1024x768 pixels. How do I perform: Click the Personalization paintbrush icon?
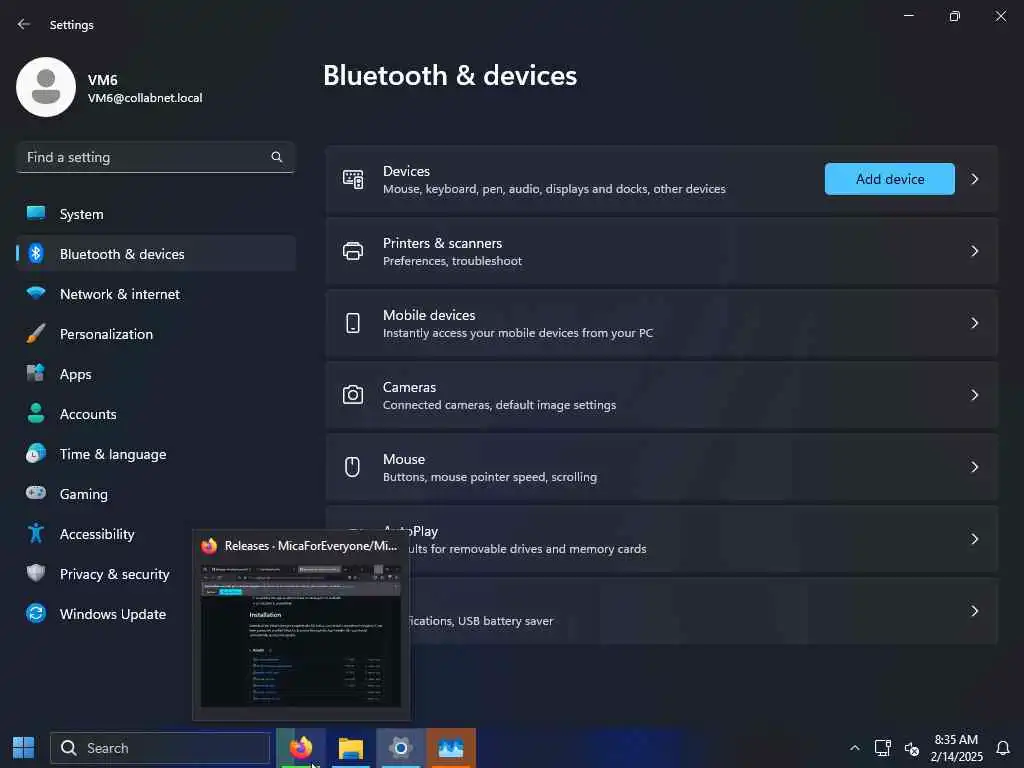click(36, 333)
